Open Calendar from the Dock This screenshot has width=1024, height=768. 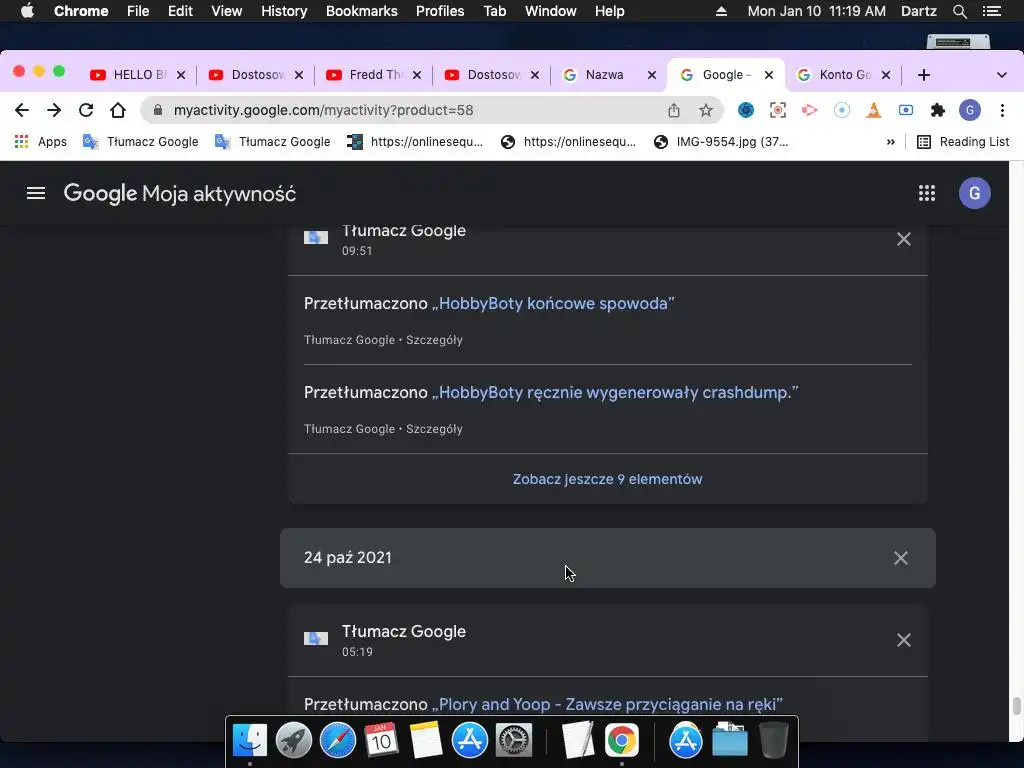[381, 741]
